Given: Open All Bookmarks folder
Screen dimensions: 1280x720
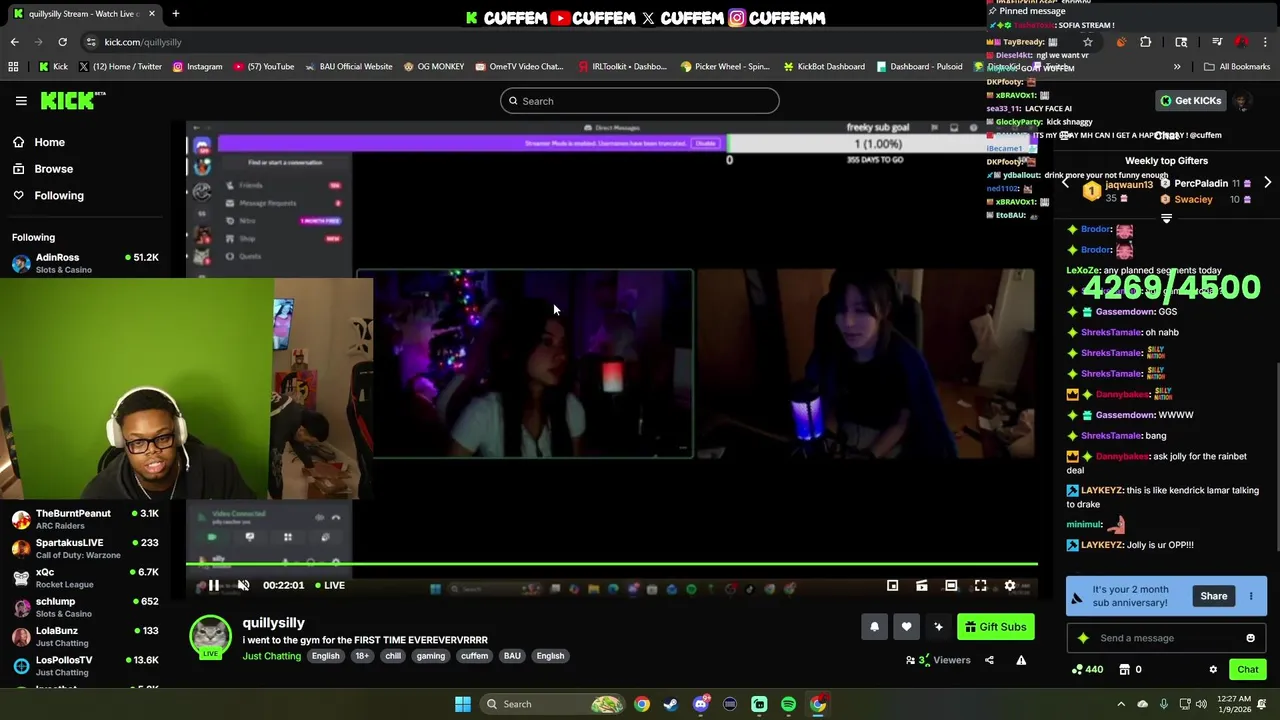Looking at the screenshot, I should click(1237, 67).
